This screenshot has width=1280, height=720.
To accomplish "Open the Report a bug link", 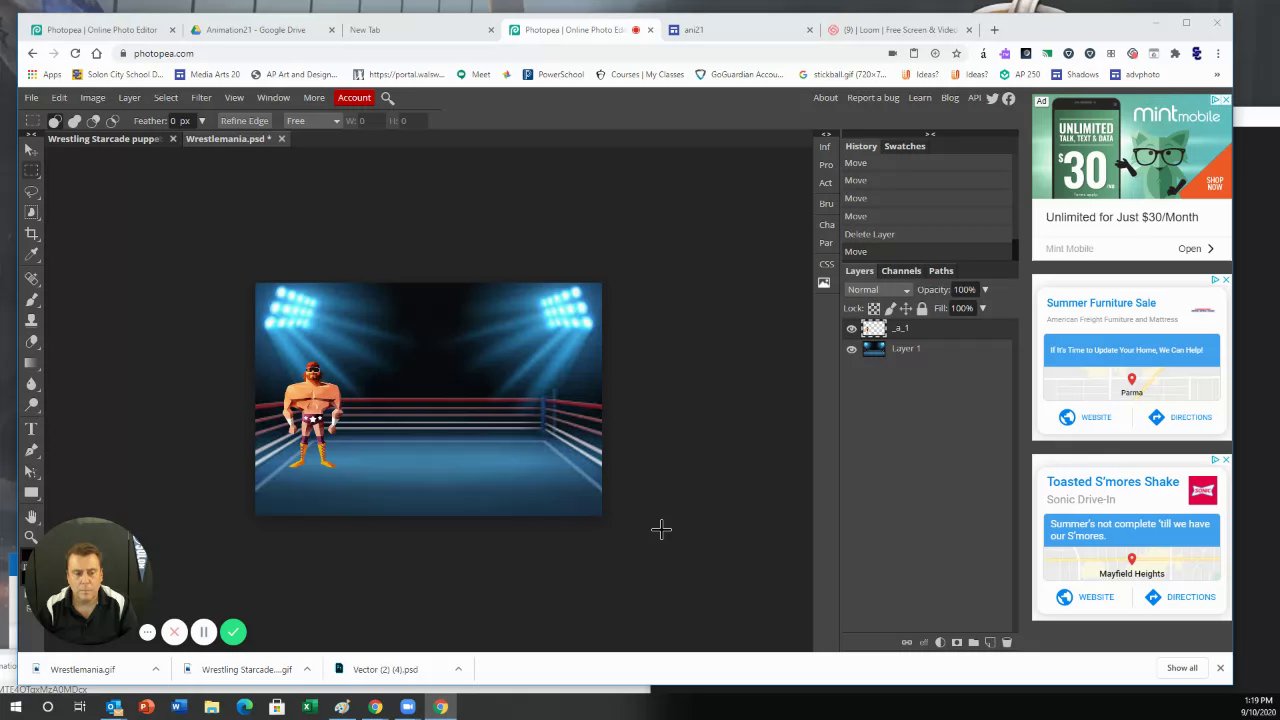I will pyautogui.click(x=873, y=98).
